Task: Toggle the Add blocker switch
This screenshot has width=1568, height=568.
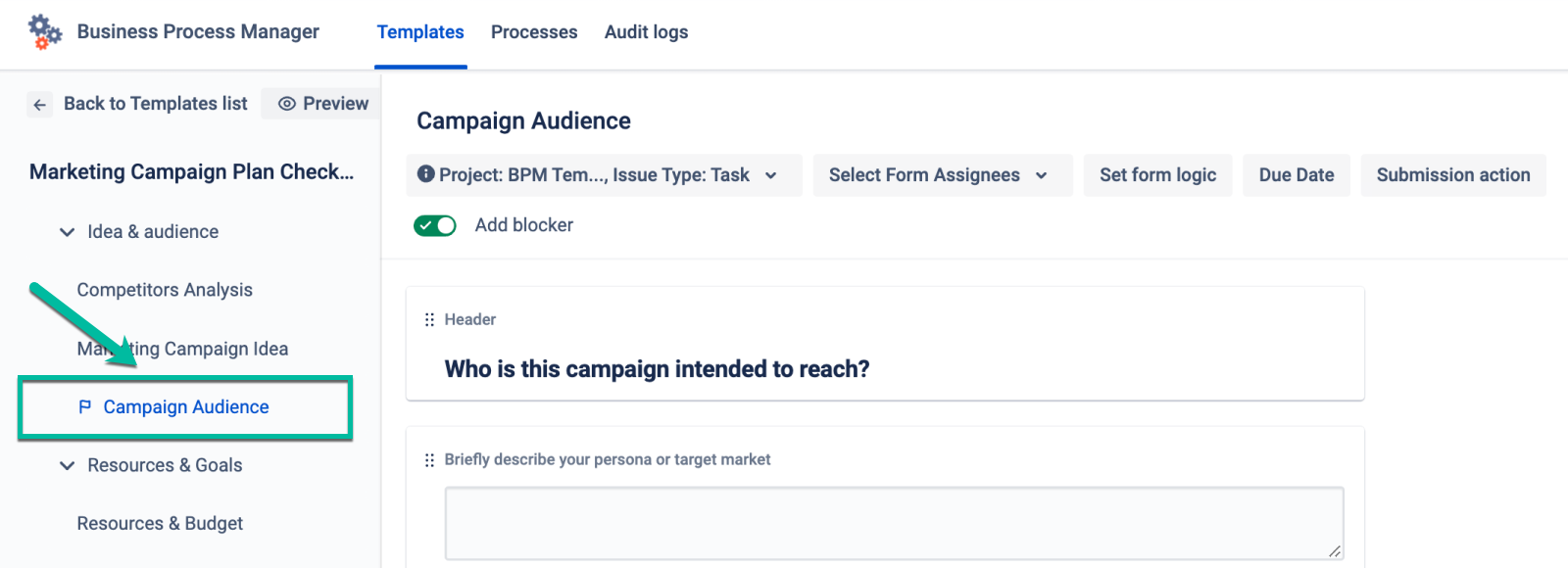Action: coord(435,226)
